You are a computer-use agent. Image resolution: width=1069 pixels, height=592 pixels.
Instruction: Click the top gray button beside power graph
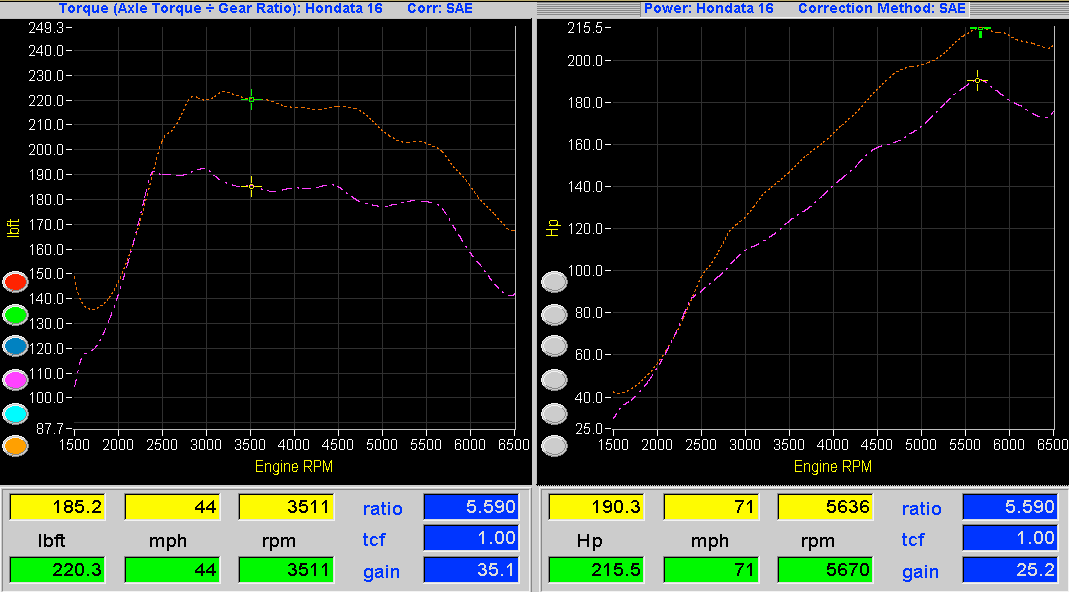tap(554, 281)
